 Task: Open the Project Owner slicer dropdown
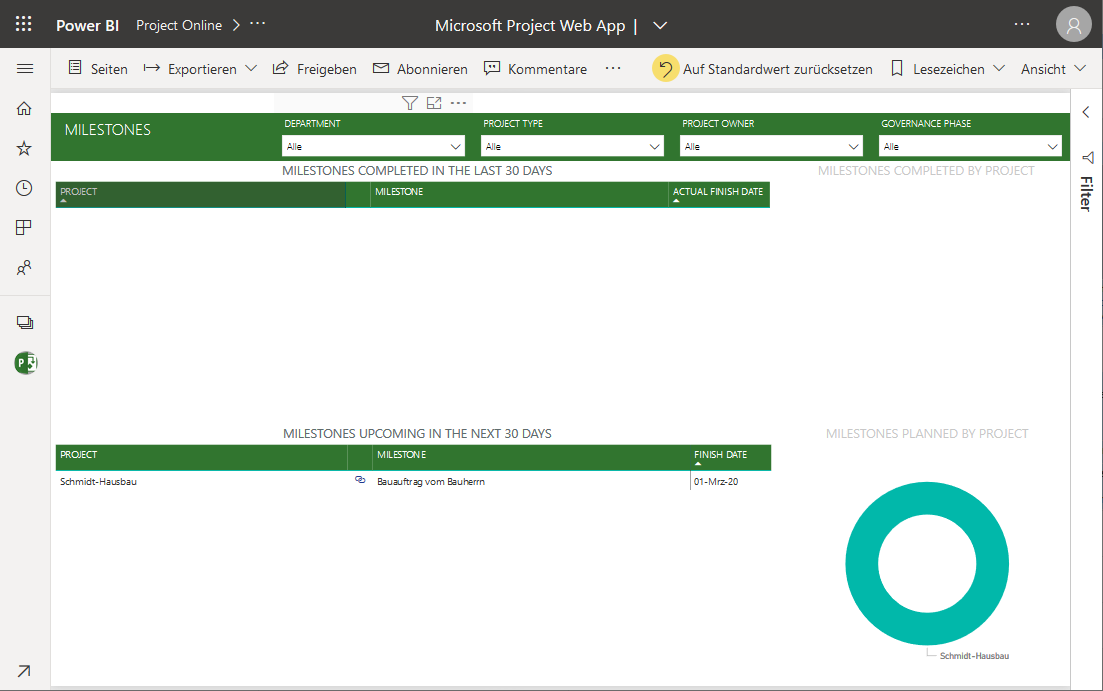[771, 146]
